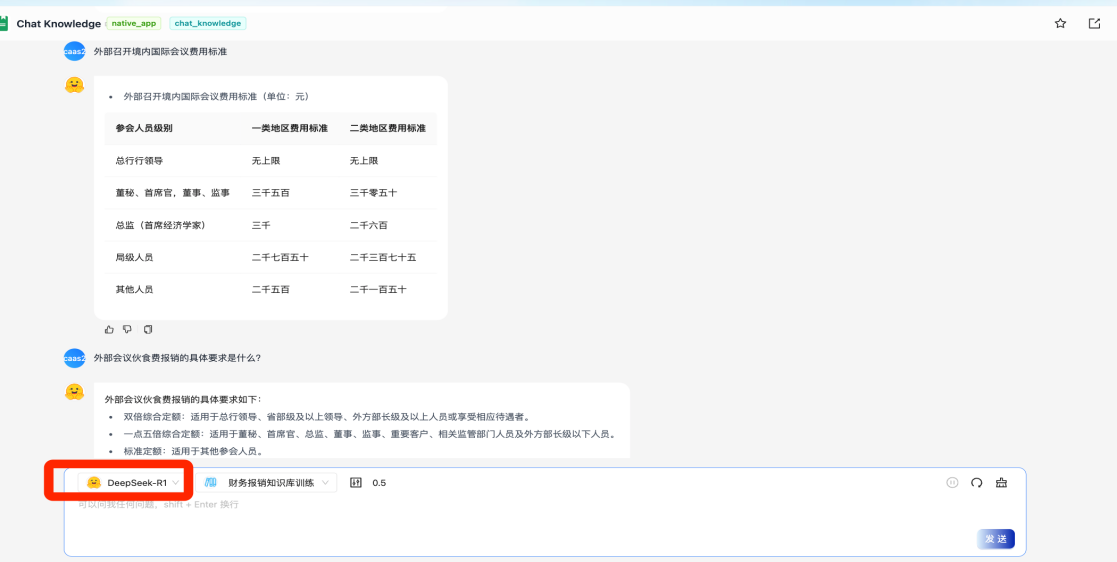Screen dimensions: 1117x562
Task: Click the user question 外部召开境内国际会议费用标准
Action: coord(161,52)
